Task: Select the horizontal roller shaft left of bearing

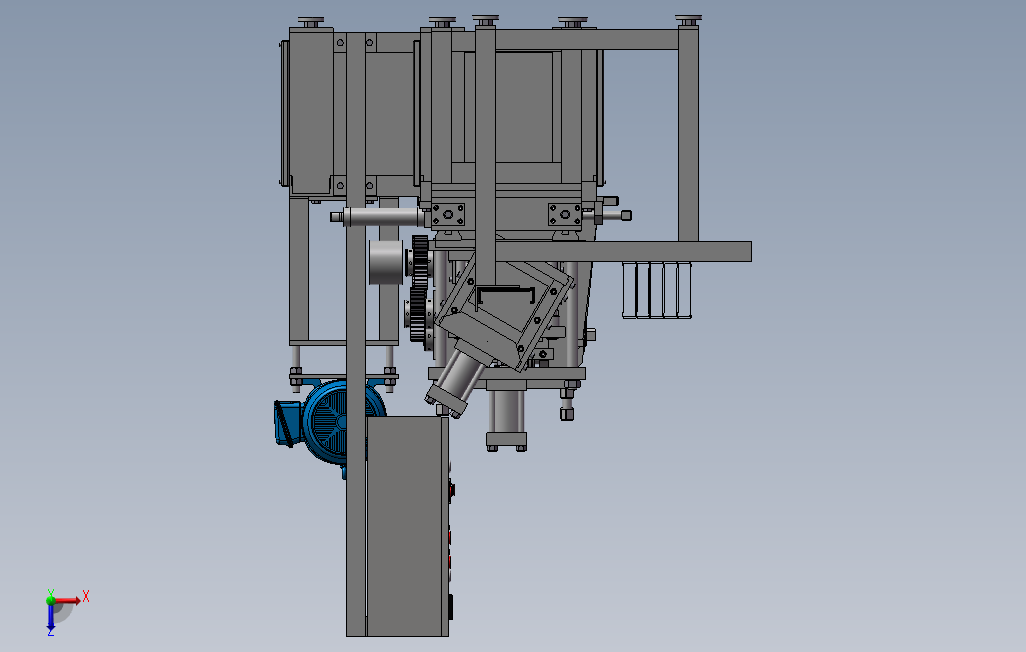Action: (x=383, y=217)
